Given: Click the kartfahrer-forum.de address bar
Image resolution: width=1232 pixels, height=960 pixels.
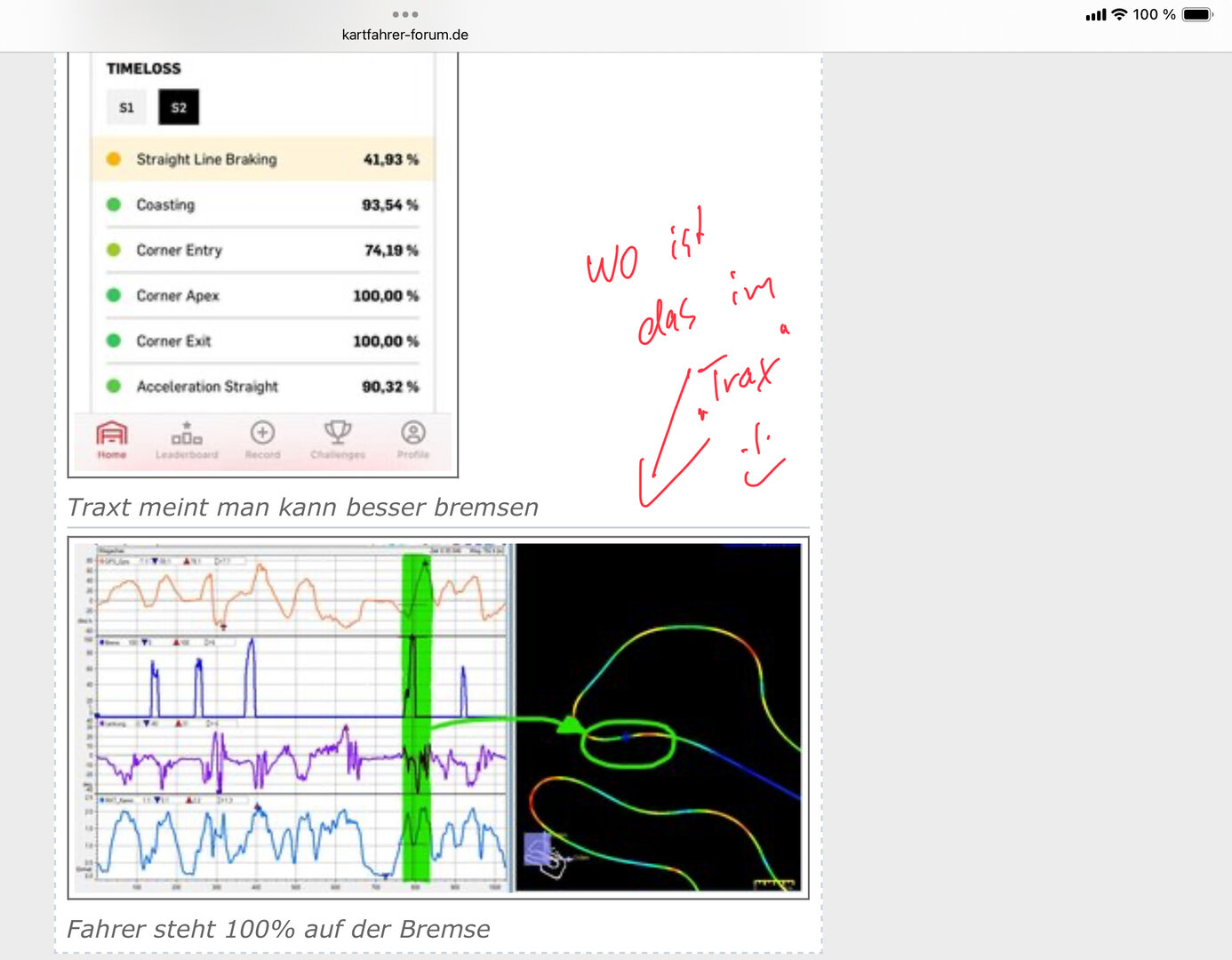Looking at the screenshot, I should tap(404, 35).
